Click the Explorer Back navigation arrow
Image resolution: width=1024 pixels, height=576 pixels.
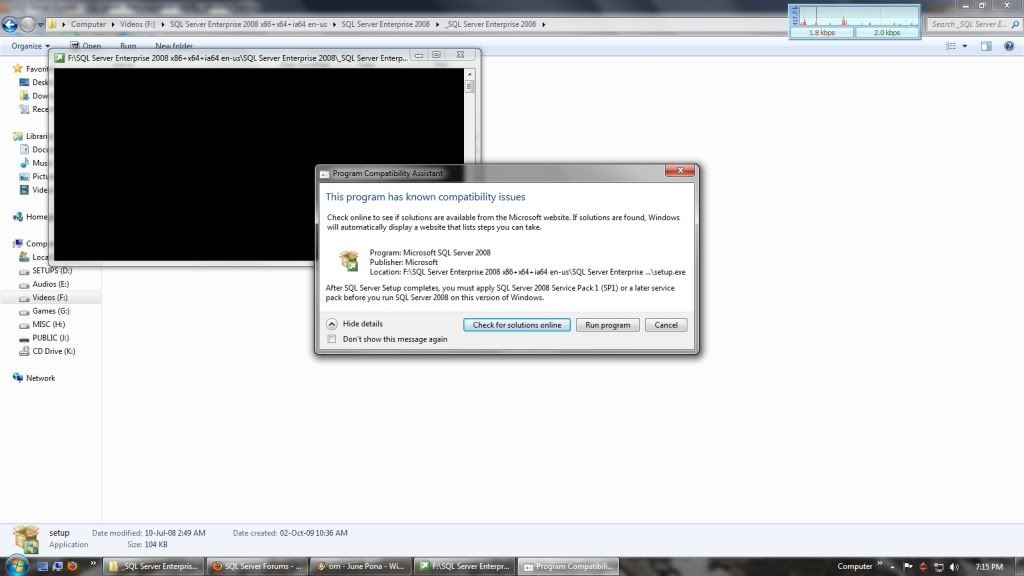pyautogui.click(x=10, y=24)
